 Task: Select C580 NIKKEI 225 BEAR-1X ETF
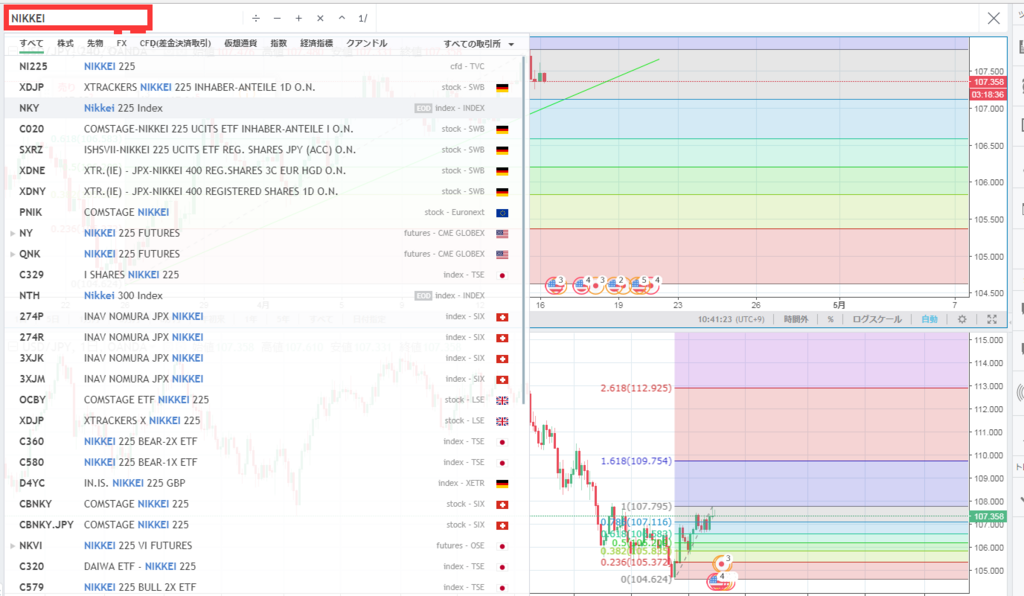pos(263,462)
